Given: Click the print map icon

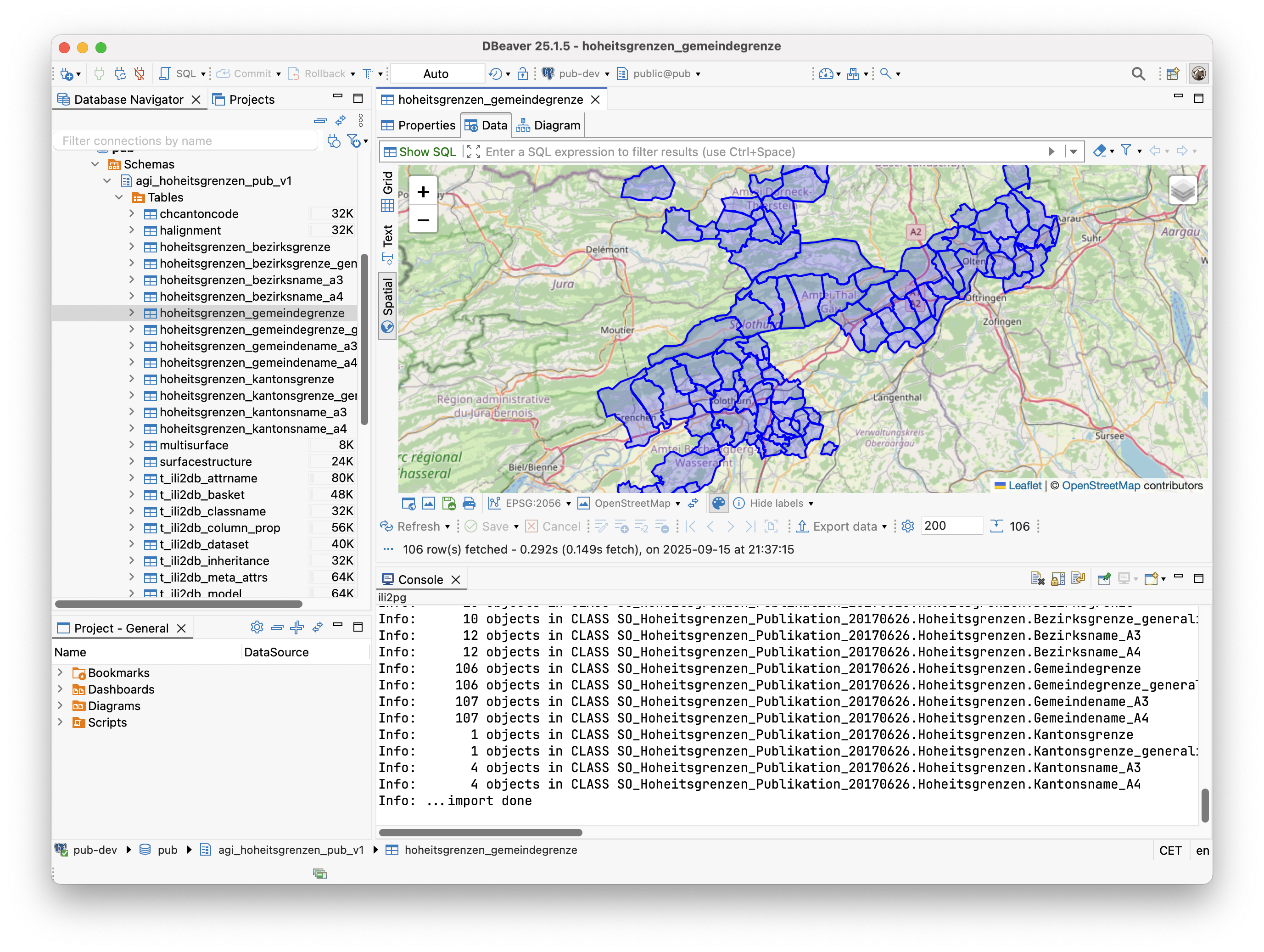Looking at the screenshot, I should (469, 503).
